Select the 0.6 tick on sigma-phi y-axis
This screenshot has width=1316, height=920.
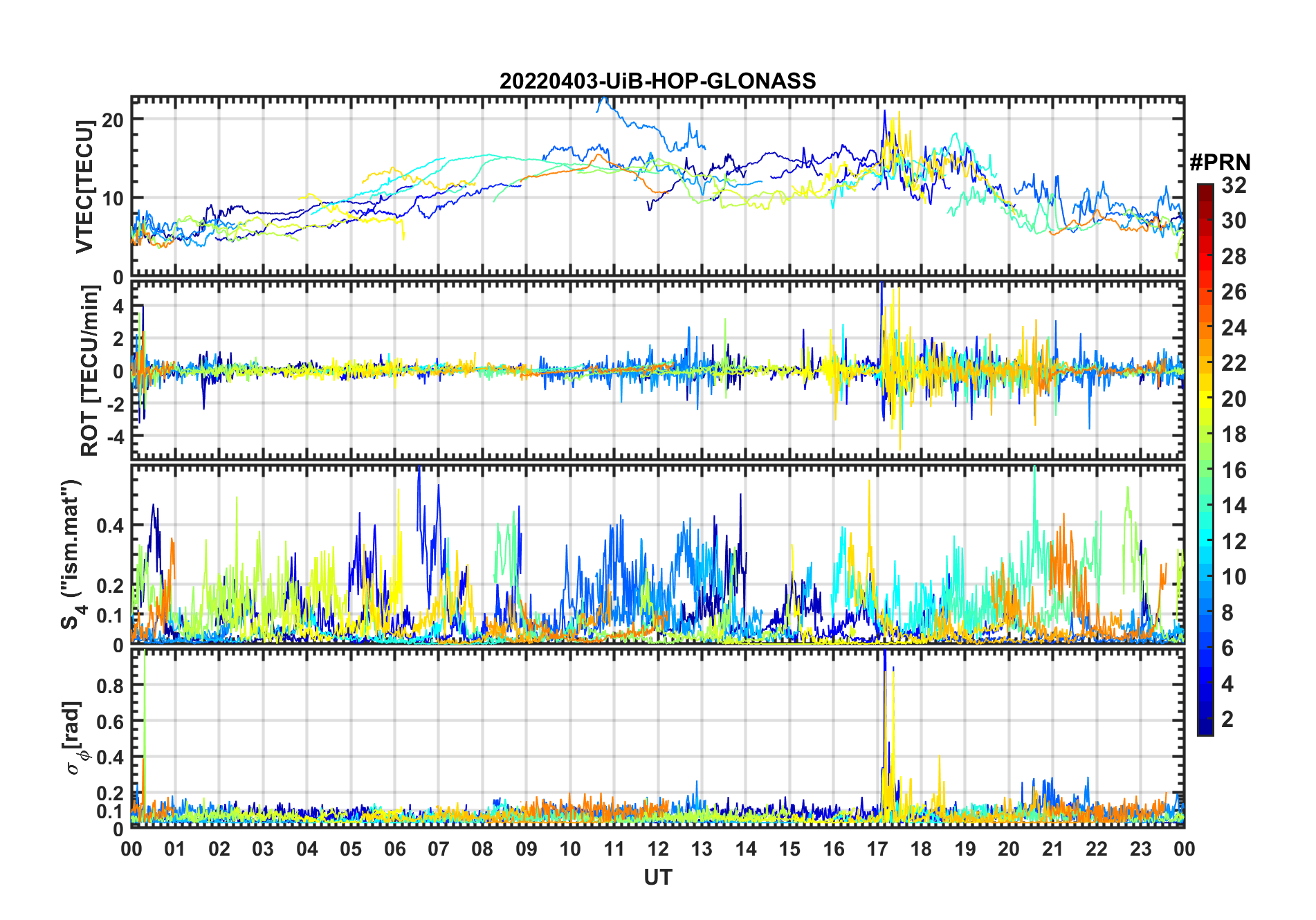point(110,721)
